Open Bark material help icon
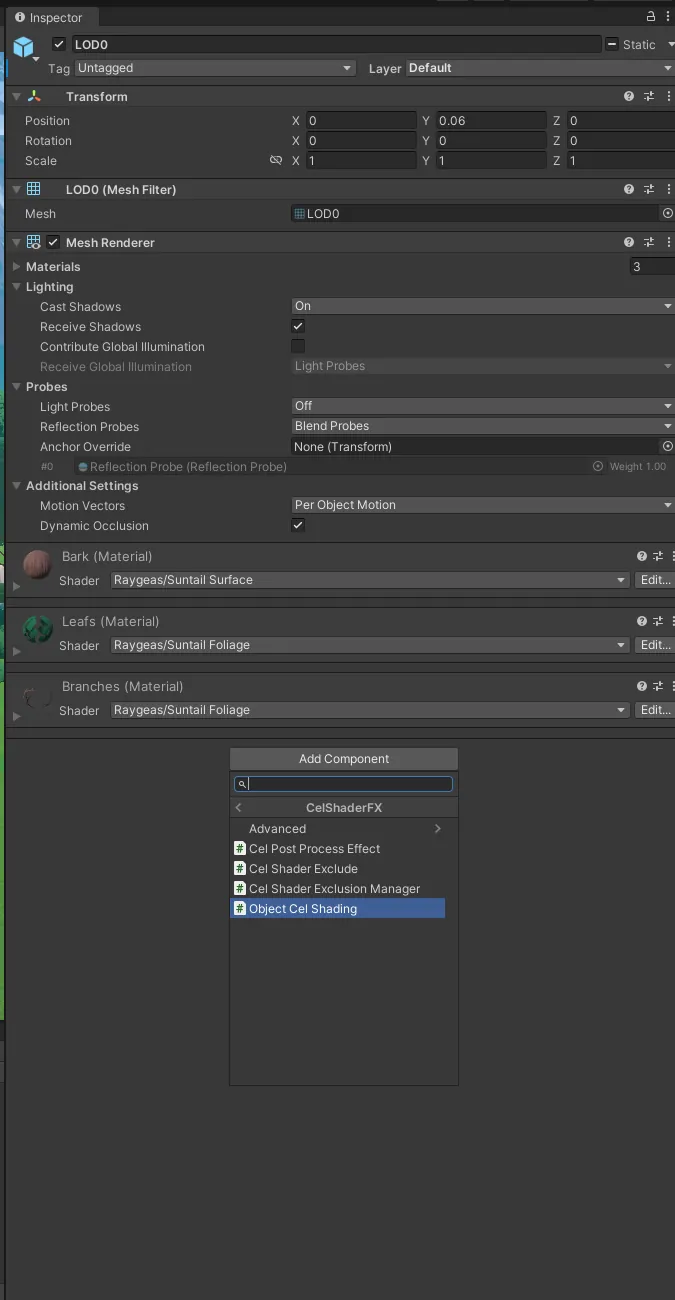675x1300 pixels. point(642,556)
